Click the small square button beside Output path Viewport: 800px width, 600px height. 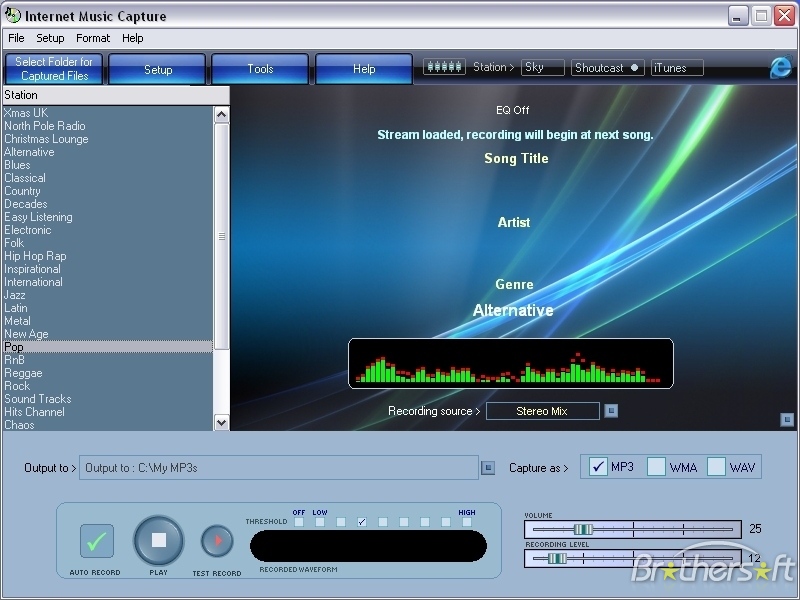coord(488,467)
